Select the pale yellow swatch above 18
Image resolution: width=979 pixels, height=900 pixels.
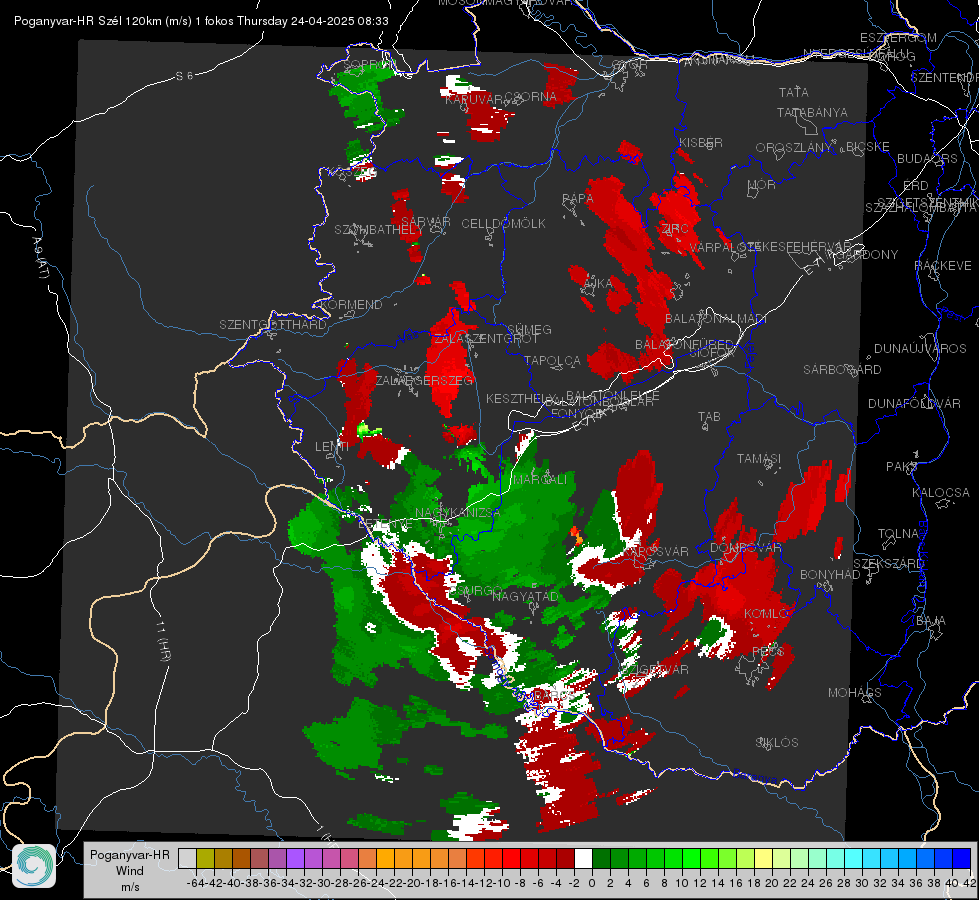pyautogui.click(x=764, y=858)
